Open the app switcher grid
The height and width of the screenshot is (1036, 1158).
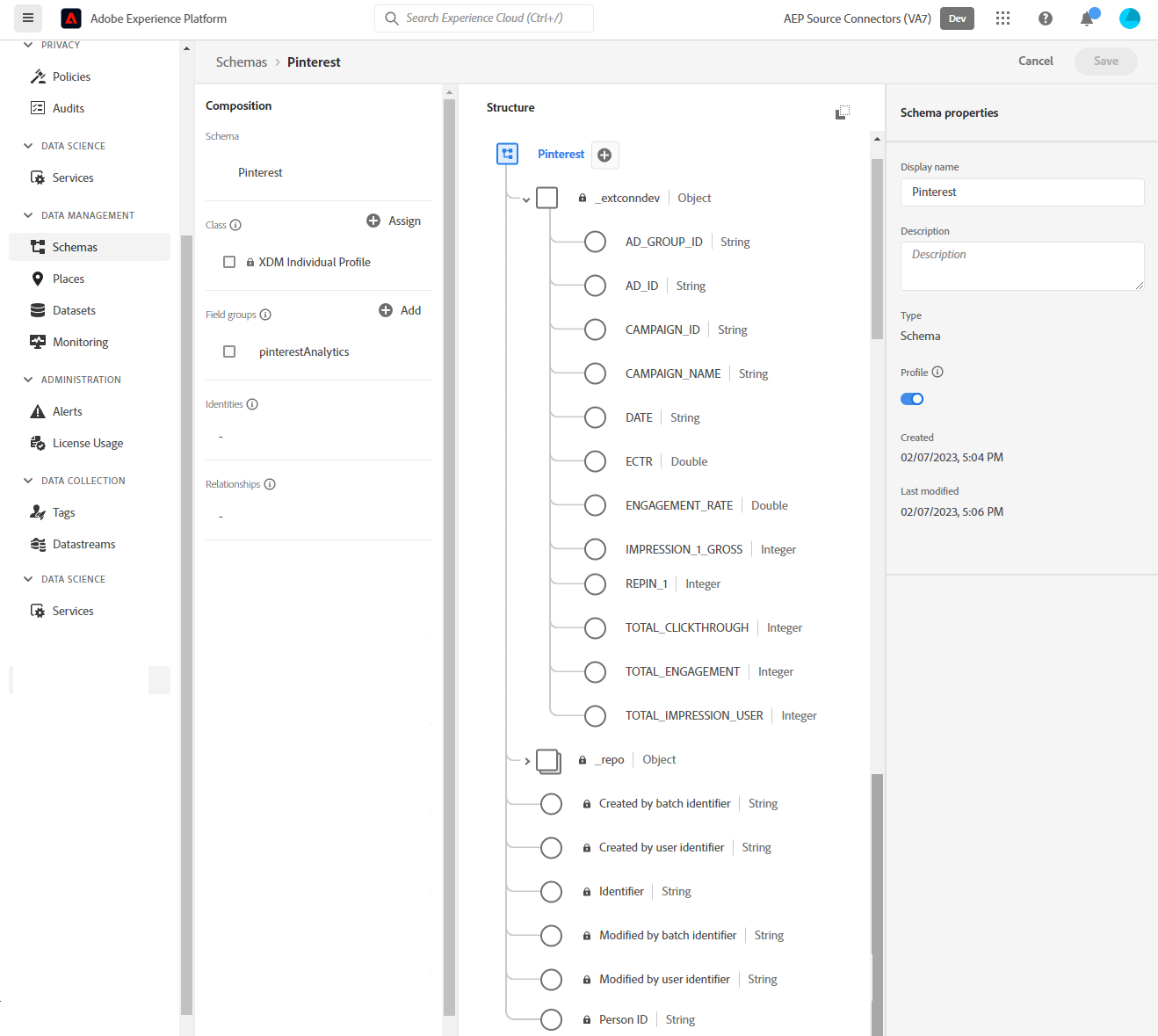[x=1002, y=18]
